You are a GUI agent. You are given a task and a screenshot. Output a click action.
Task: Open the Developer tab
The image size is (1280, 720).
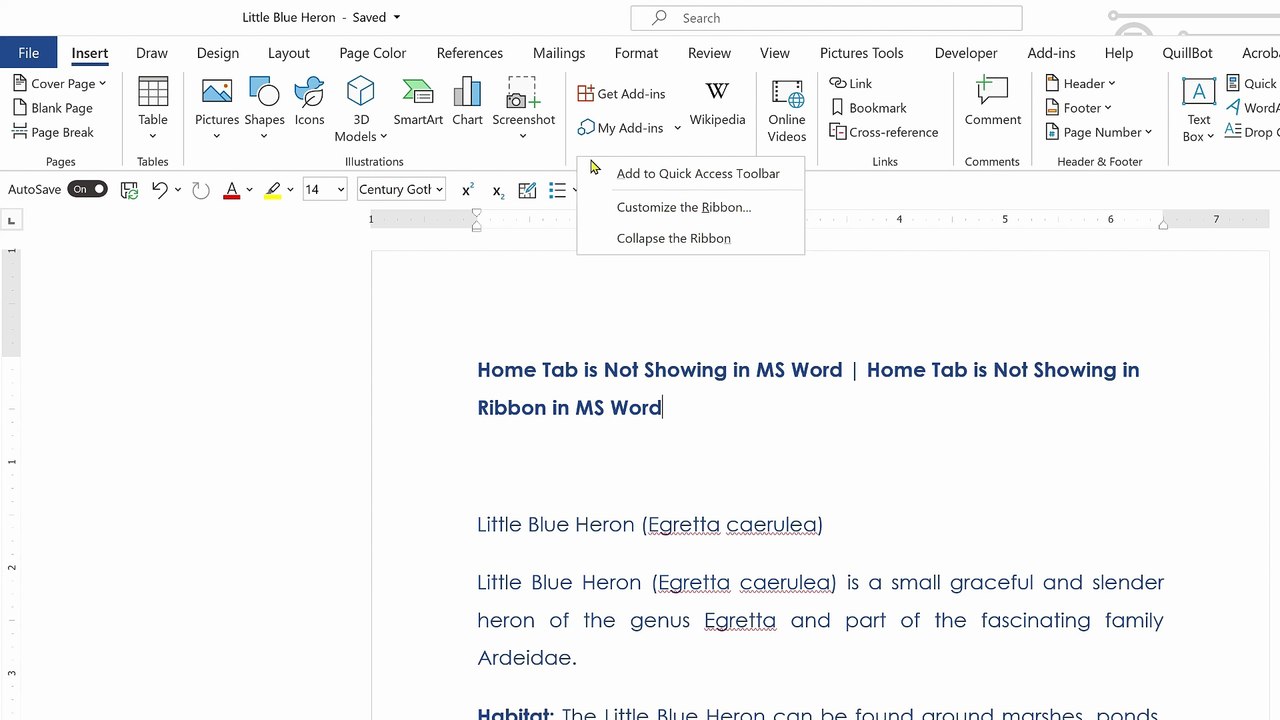(x=966, y=53)
